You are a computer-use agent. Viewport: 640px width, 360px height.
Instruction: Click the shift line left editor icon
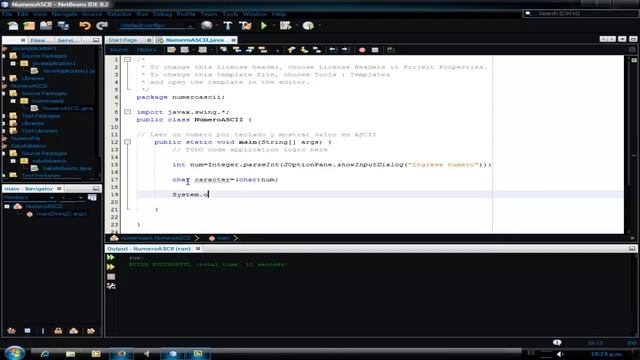coord(333,50)
